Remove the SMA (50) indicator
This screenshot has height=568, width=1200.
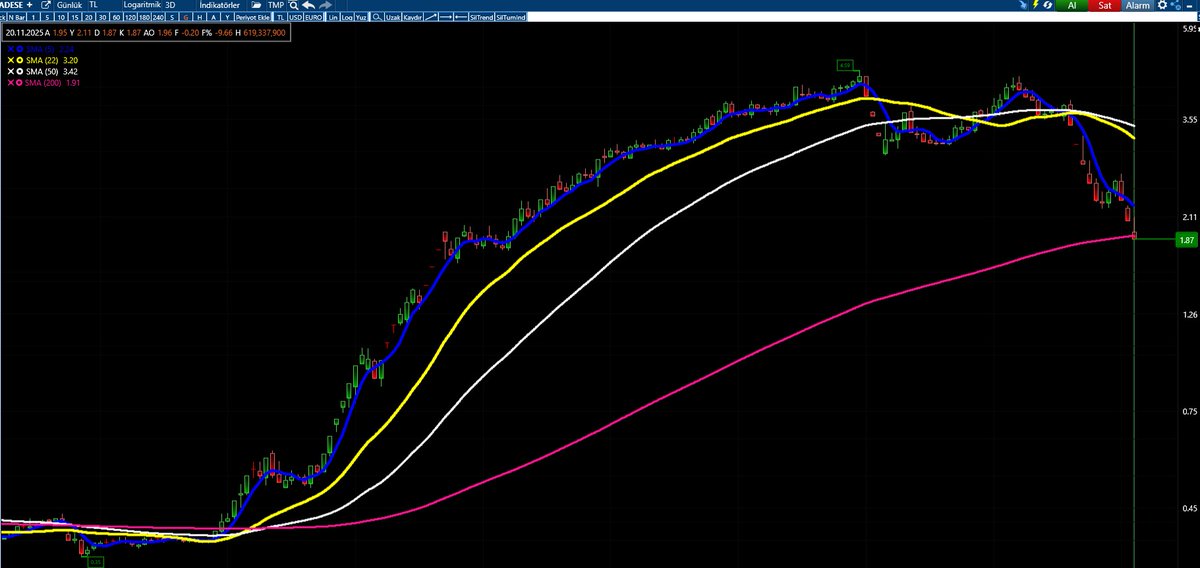11,71
